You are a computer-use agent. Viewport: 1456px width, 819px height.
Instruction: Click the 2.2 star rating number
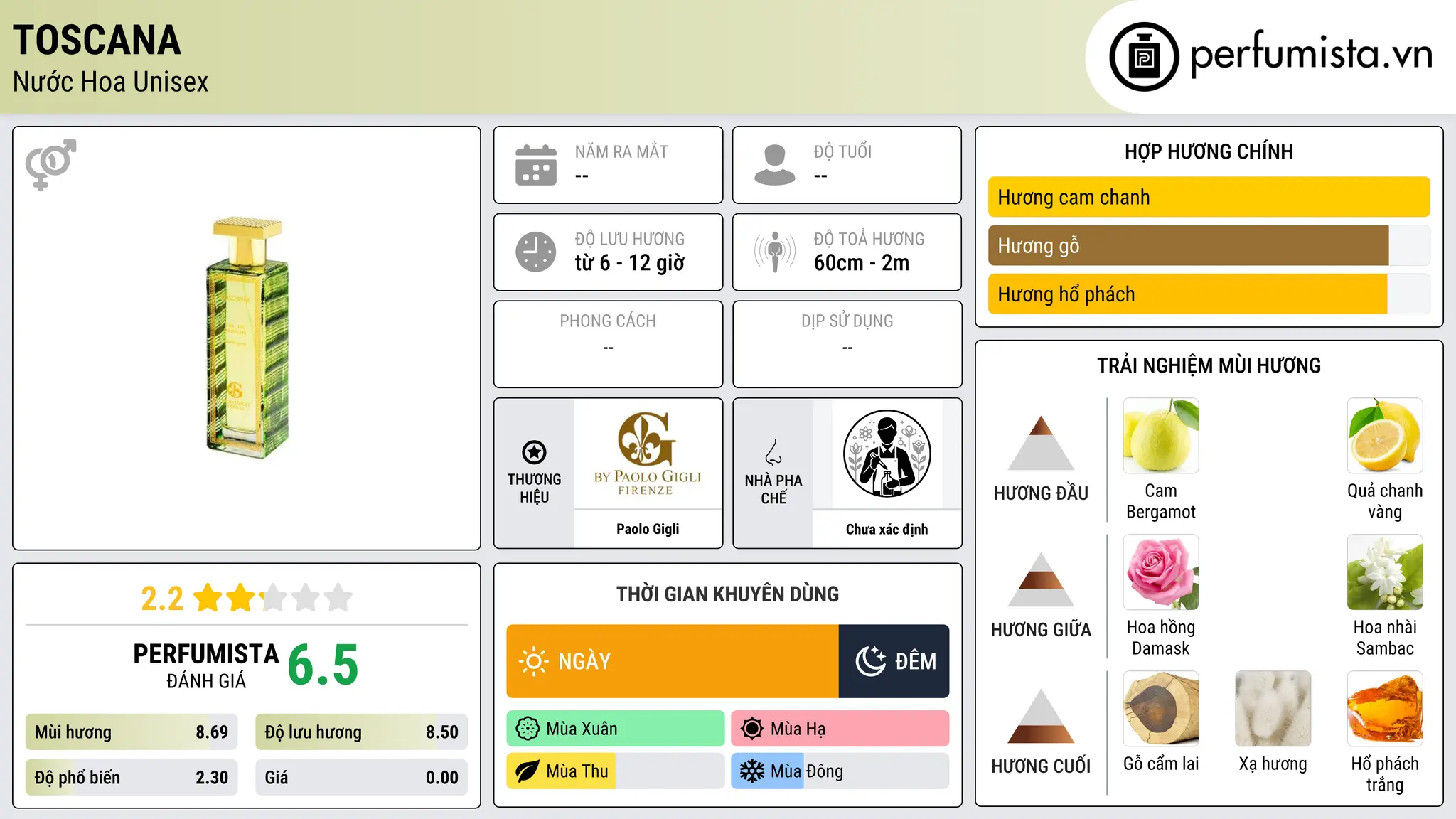pyautogui.click(x=162, y=599)
